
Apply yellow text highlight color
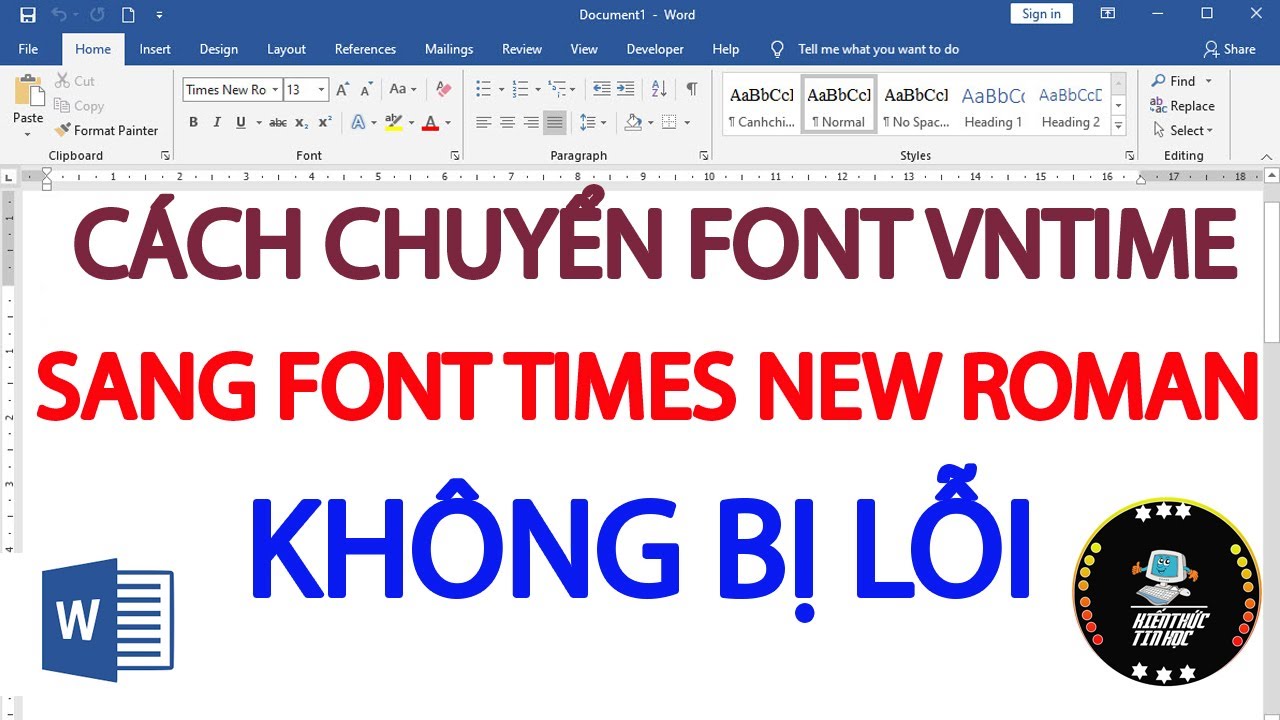tap(393, 122)
